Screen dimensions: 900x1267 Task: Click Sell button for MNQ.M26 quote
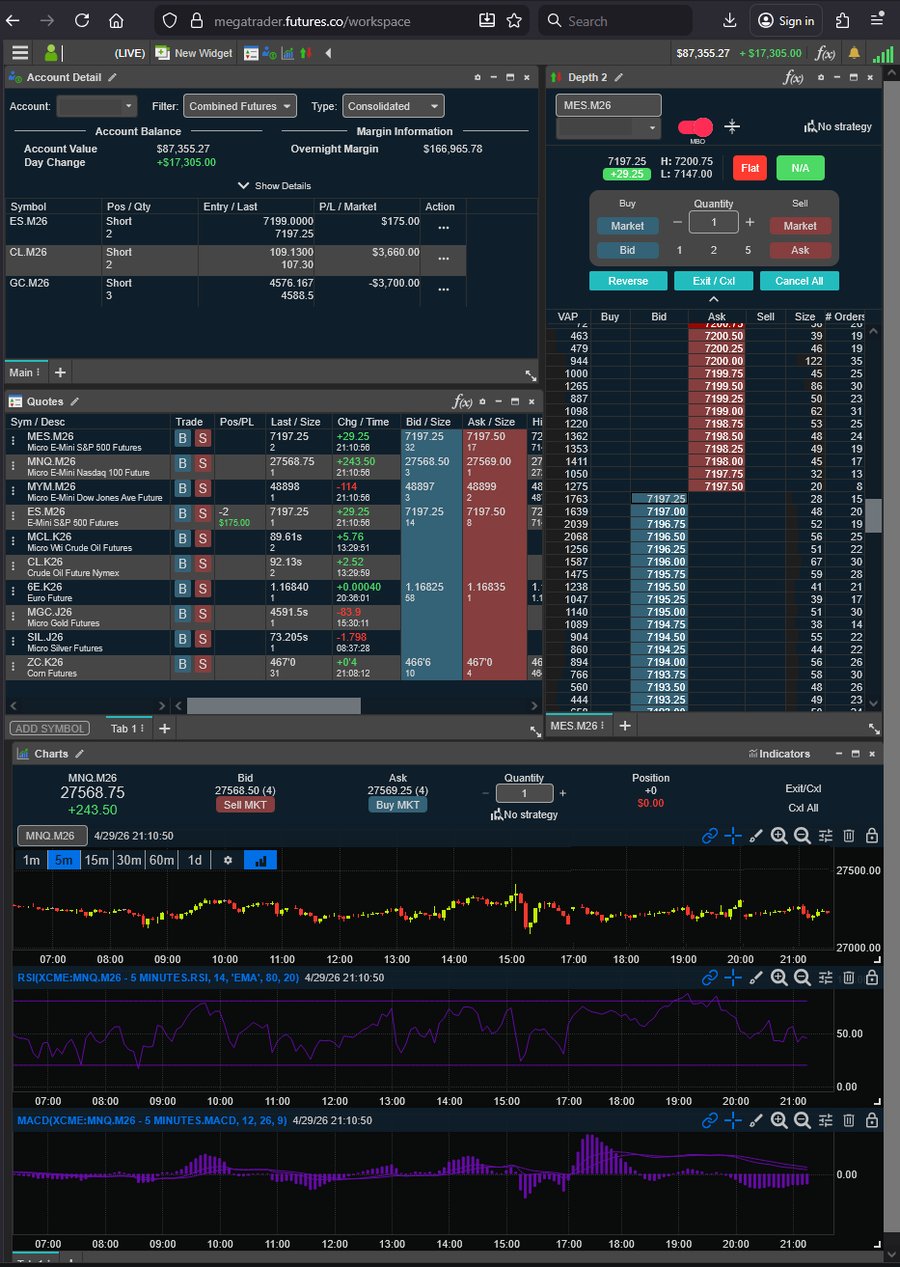[x=202, y=464]
